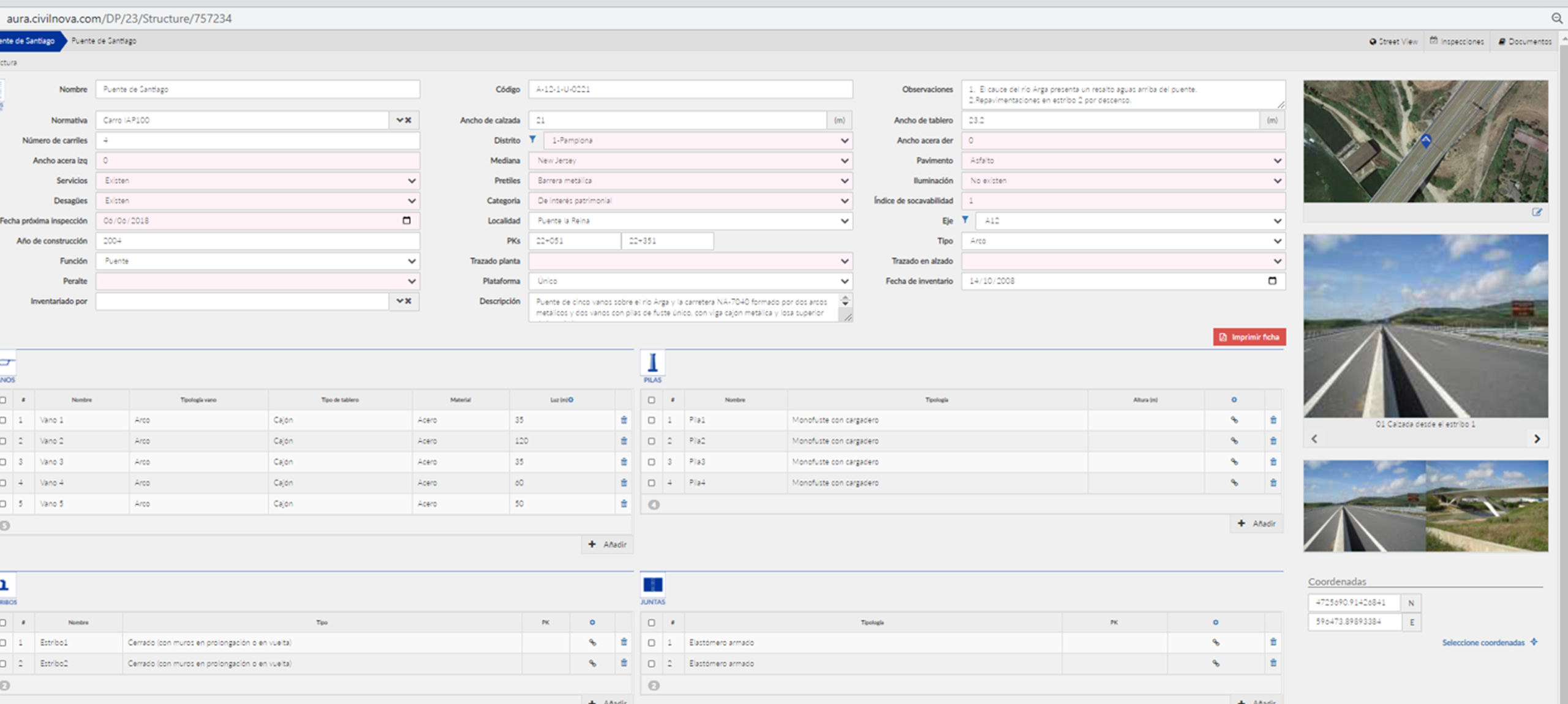Open the Tipo Arco dropdown

[x=1123, y=241]
